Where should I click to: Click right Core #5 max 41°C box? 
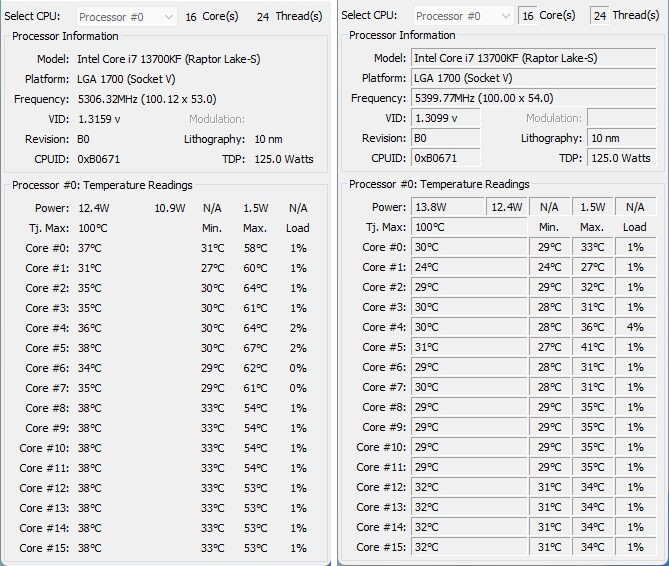point(592,347)
